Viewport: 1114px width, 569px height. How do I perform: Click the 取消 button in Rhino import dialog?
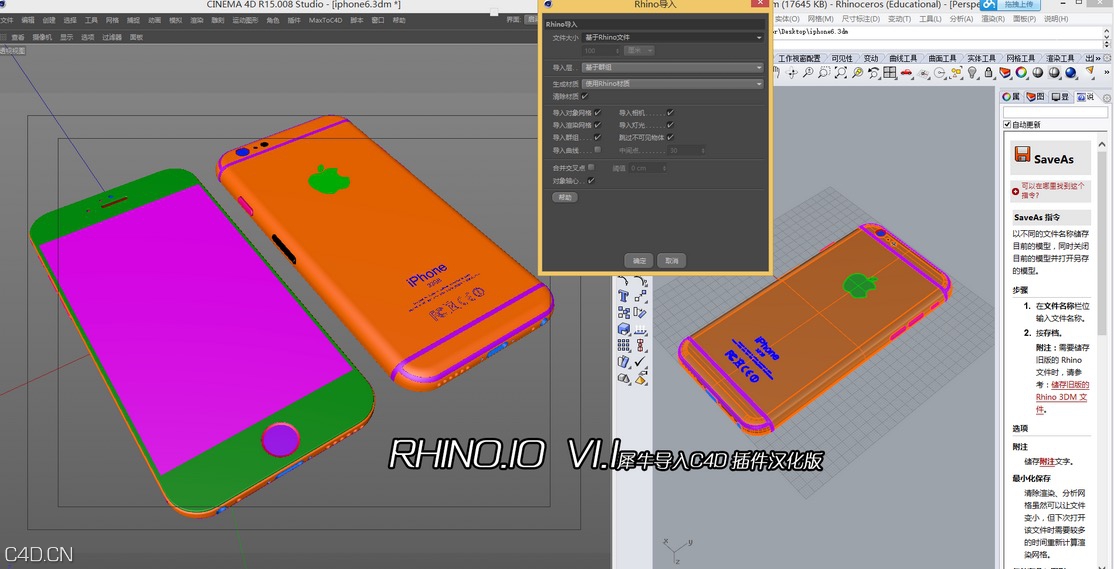671,261
